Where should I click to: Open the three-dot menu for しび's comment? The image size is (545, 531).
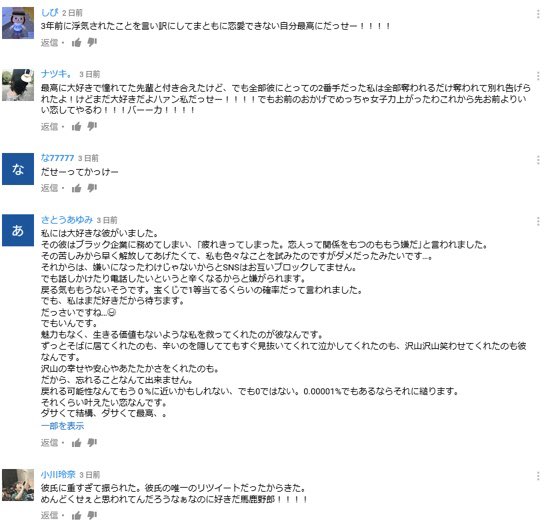[538, 14]
